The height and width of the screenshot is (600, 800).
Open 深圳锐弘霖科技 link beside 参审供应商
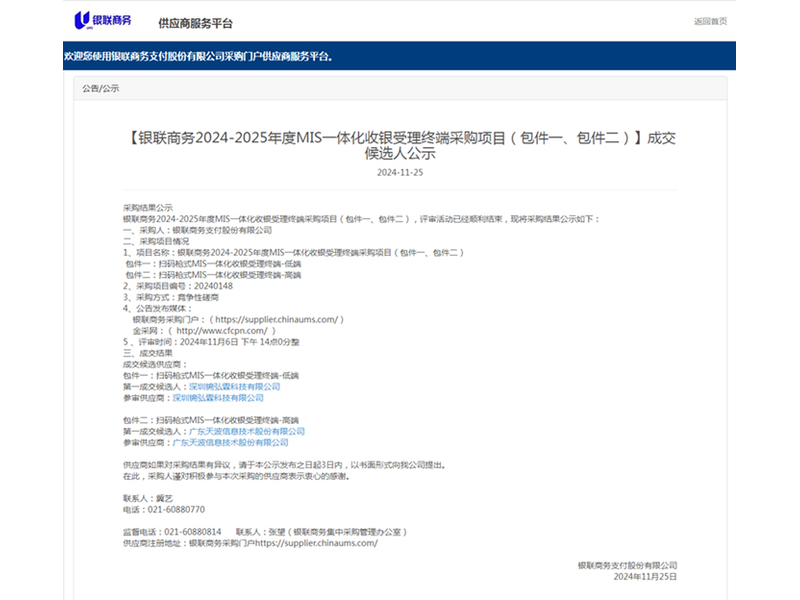coord(225,397)
